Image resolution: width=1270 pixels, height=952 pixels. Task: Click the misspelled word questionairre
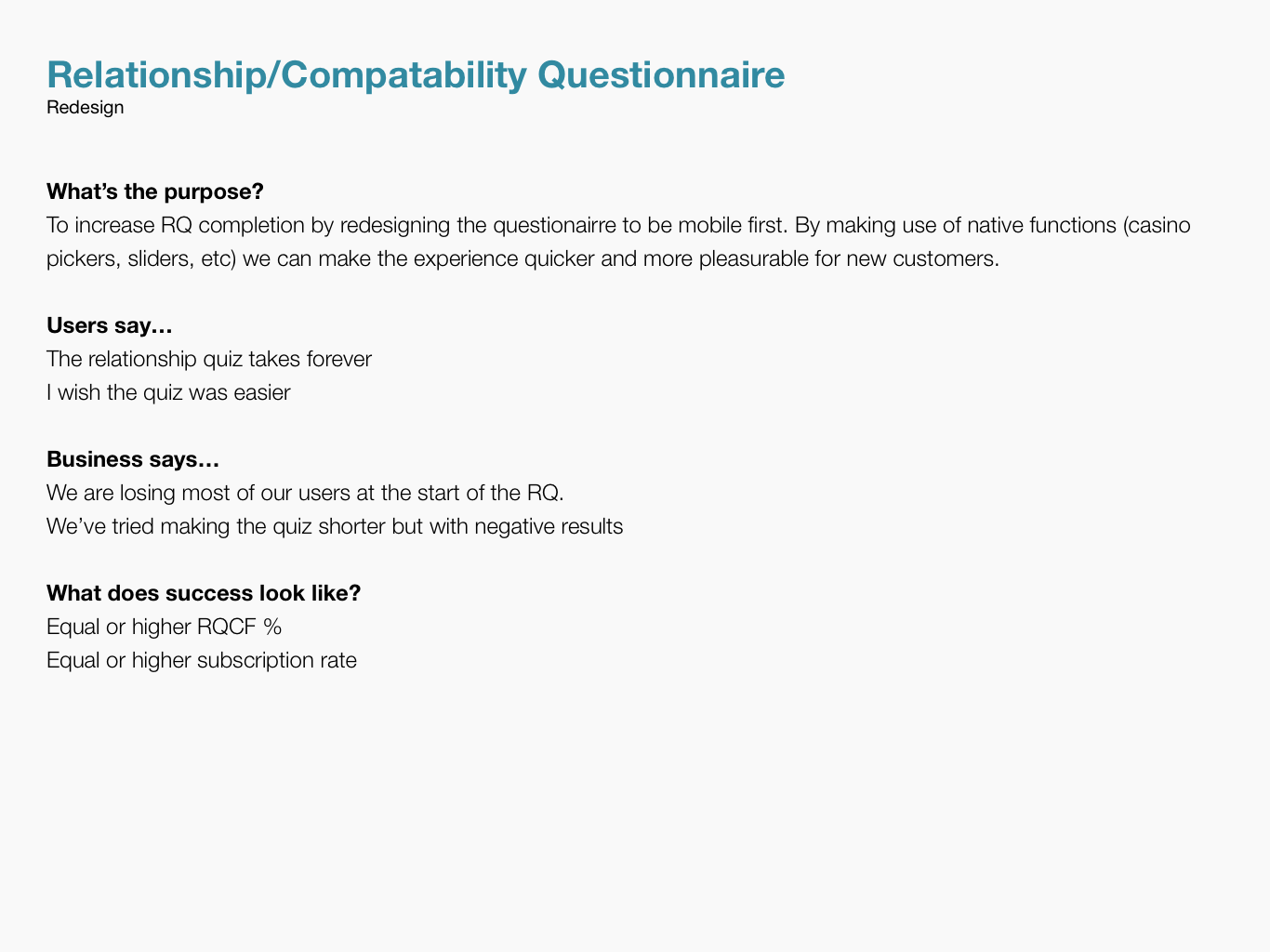click(x=554, y=225)
